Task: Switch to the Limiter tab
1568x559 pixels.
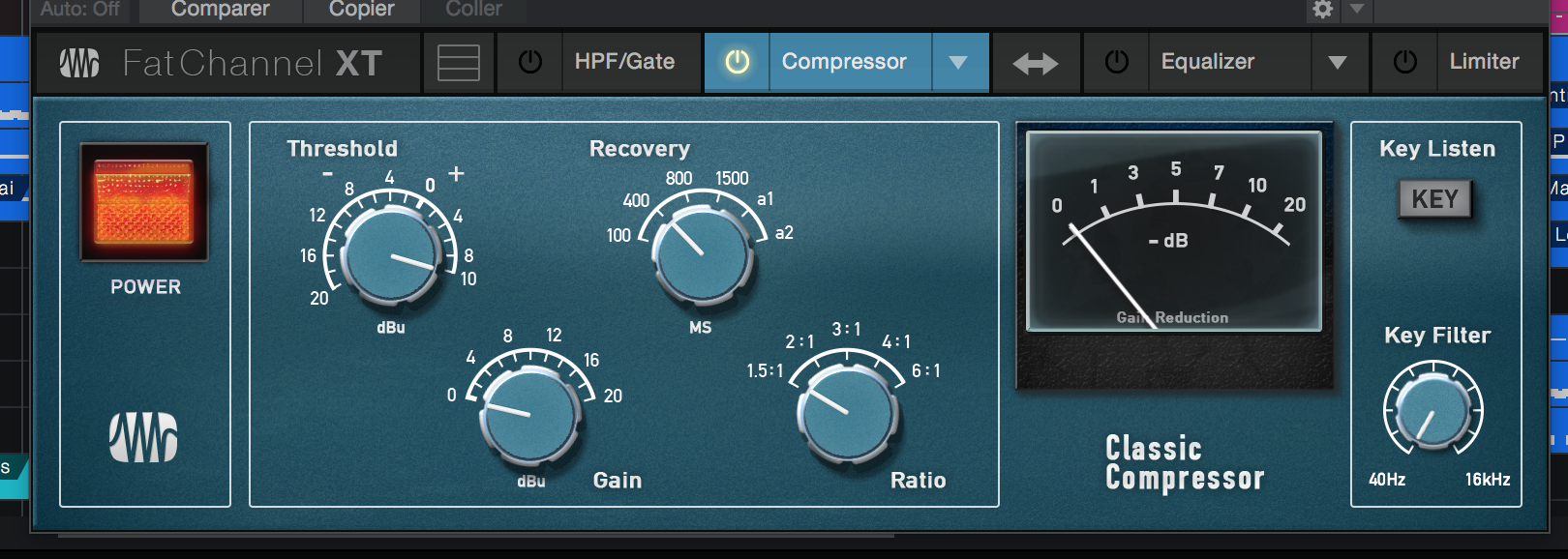Action: (1485, 62)
